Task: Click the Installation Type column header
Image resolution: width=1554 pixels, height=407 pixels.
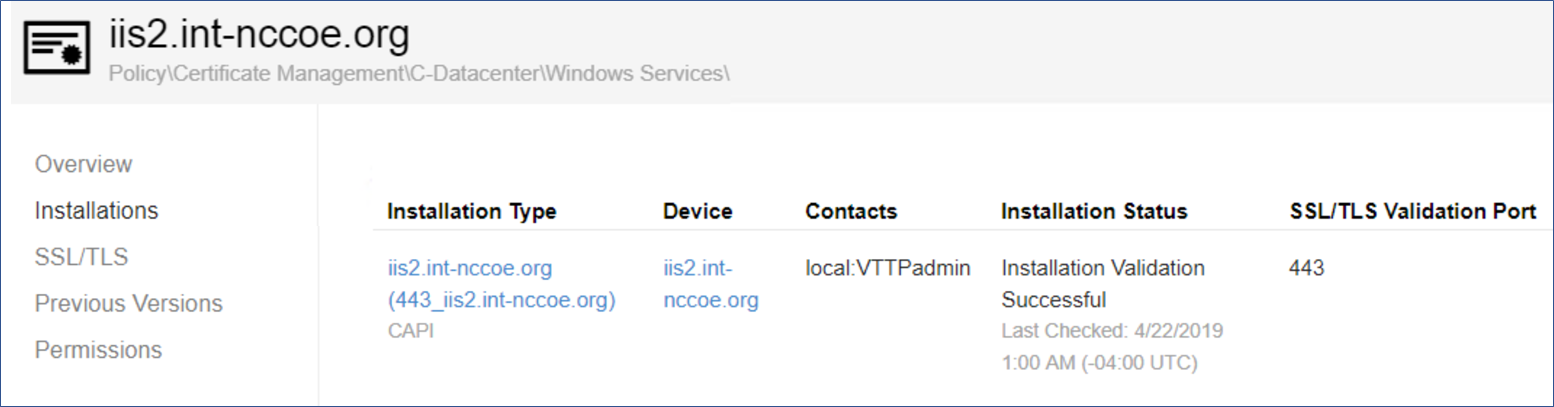Action: point(471,212)
